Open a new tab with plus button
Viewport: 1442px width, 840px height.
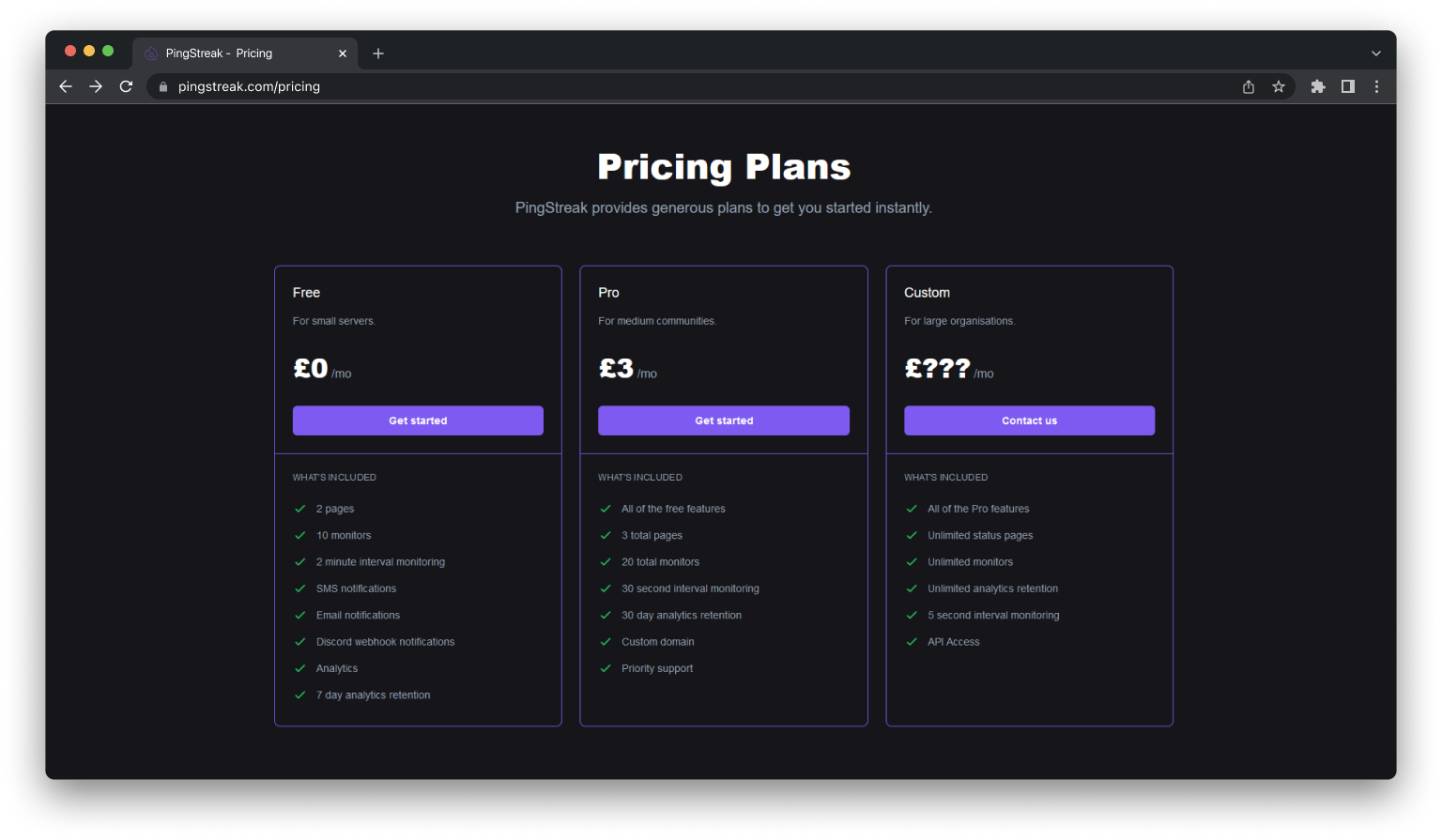378,53
